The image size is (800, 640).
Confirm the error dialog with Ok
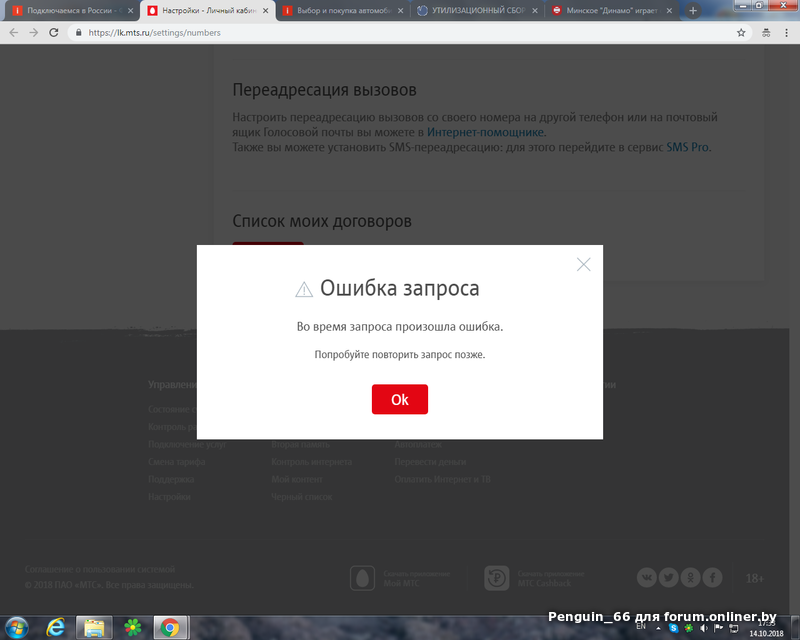(x=399, y=399)
